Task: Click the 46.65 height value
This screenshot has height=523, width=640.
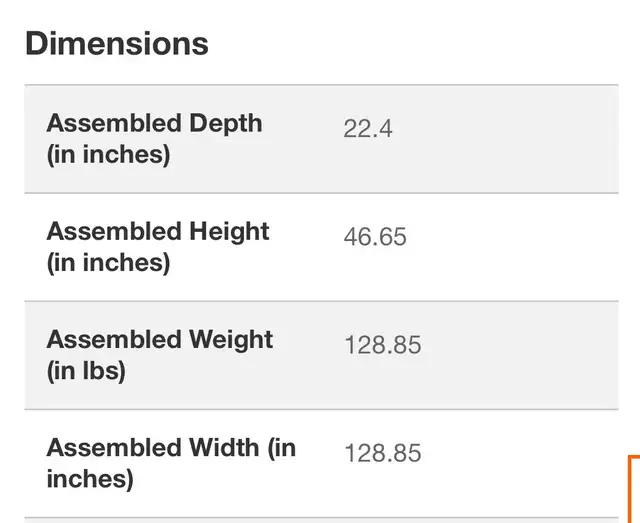Action: coord(375,237)
